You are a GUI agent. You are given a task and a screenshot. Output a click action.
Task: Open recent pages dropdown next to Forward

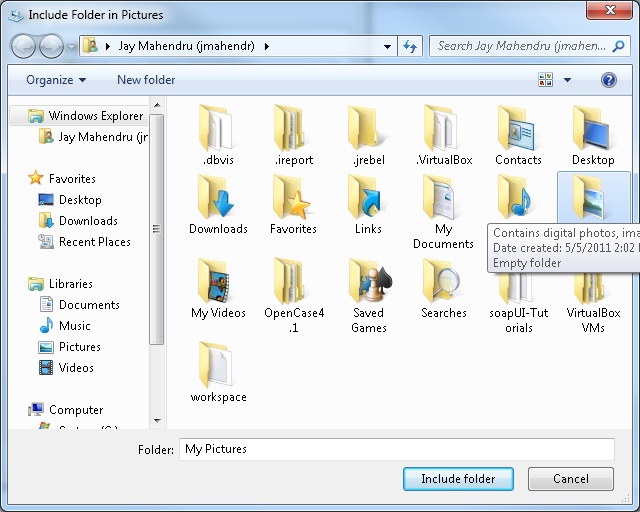[71, 47]
